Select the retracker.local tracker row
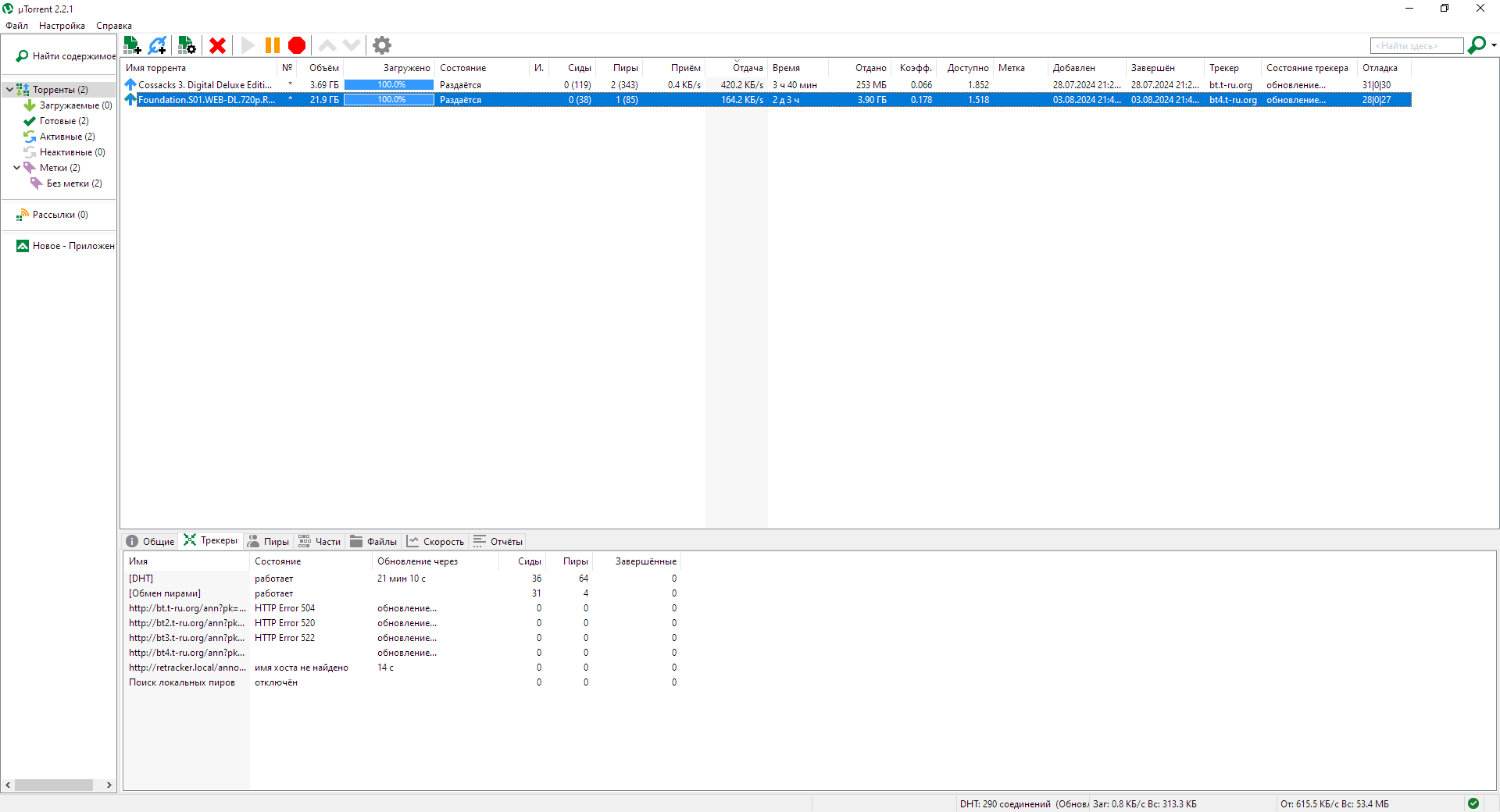This screenshot has width=1500, height=812. [402, 668]
